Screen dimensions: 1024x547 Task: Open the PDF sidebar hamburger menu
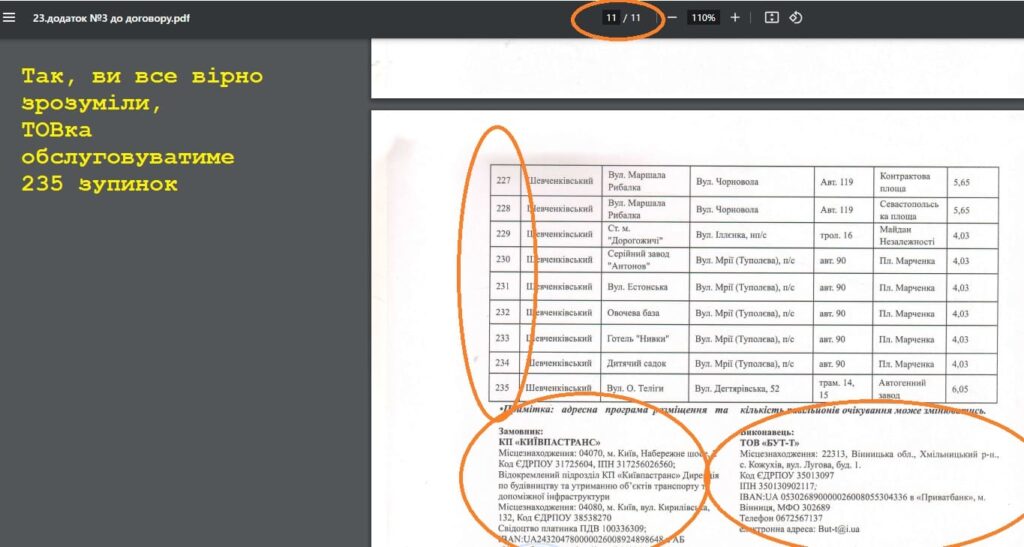(10, 17)
